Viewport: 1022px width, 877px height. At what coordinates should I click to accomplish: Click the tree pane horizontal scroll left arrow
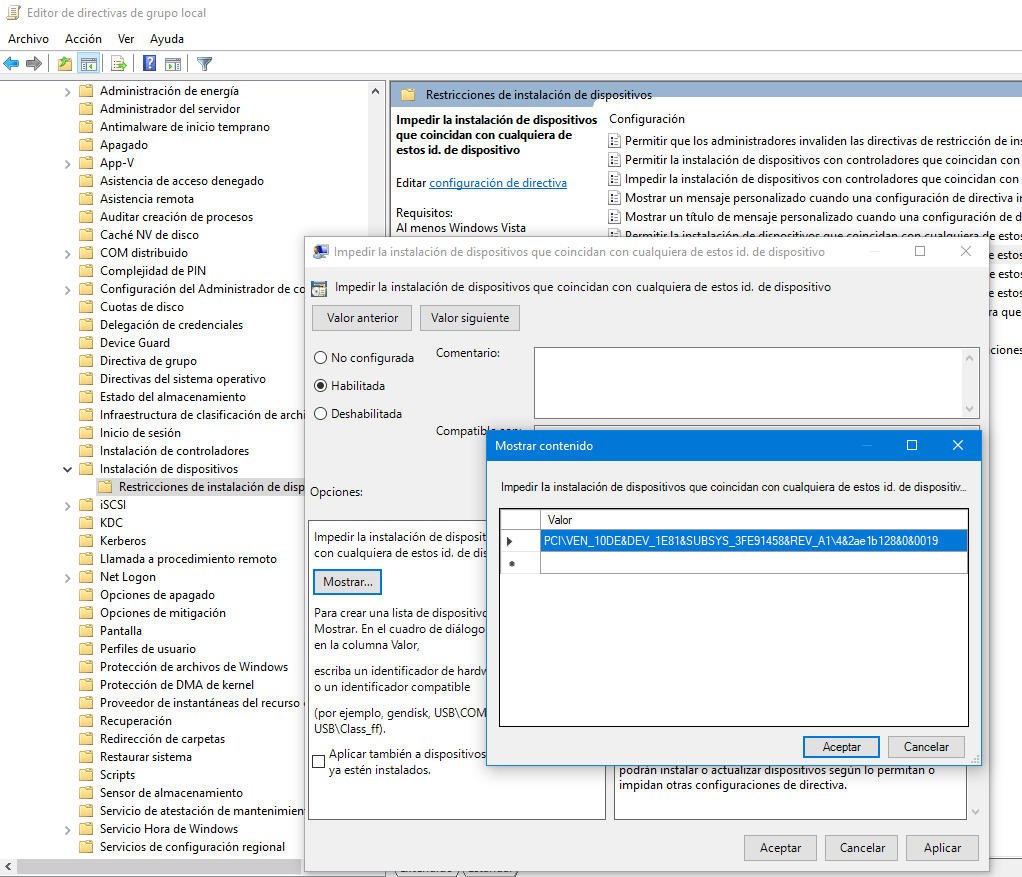point(8,867)
